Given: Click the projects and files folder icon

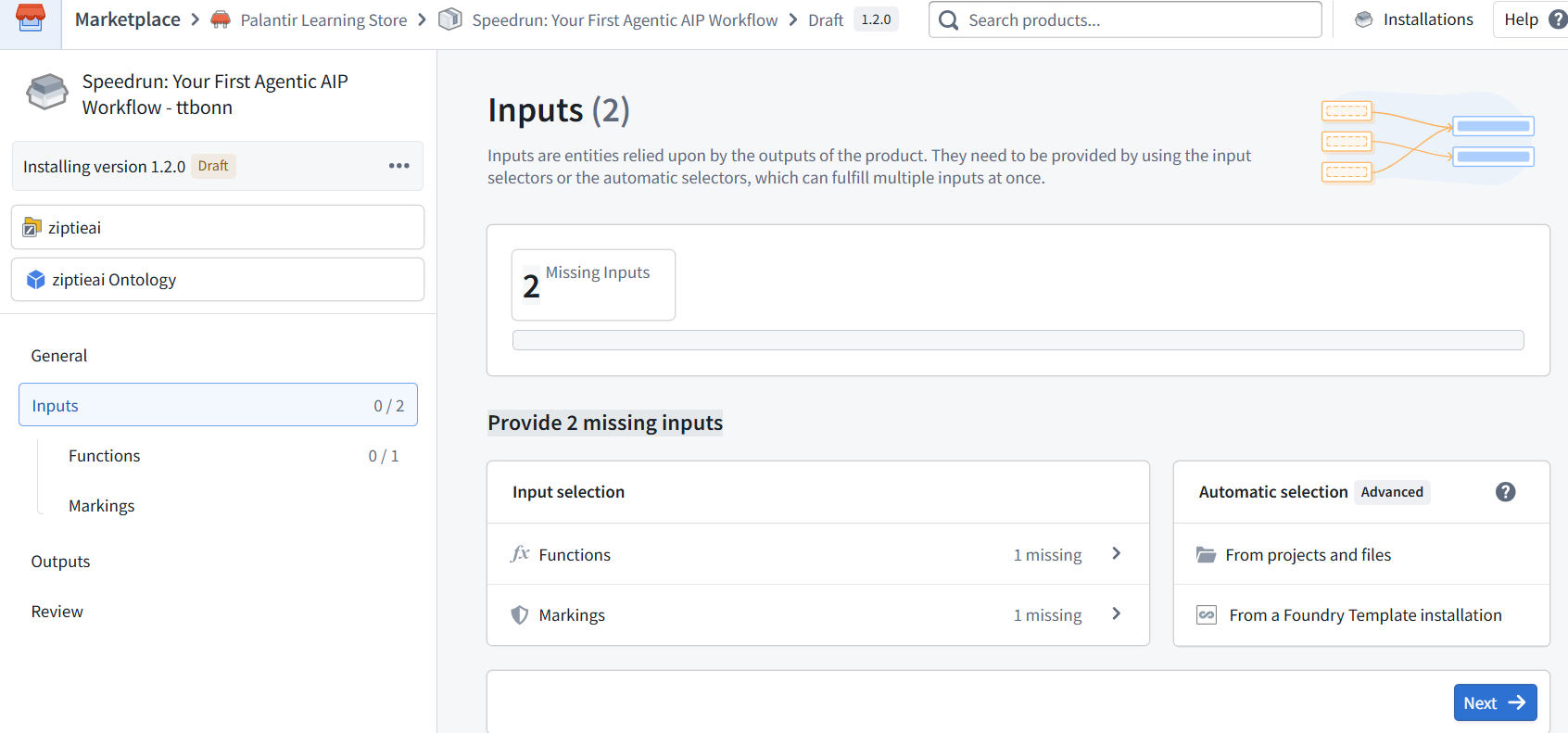Looking at the screenshot, I should click(x=1206, y=554).
